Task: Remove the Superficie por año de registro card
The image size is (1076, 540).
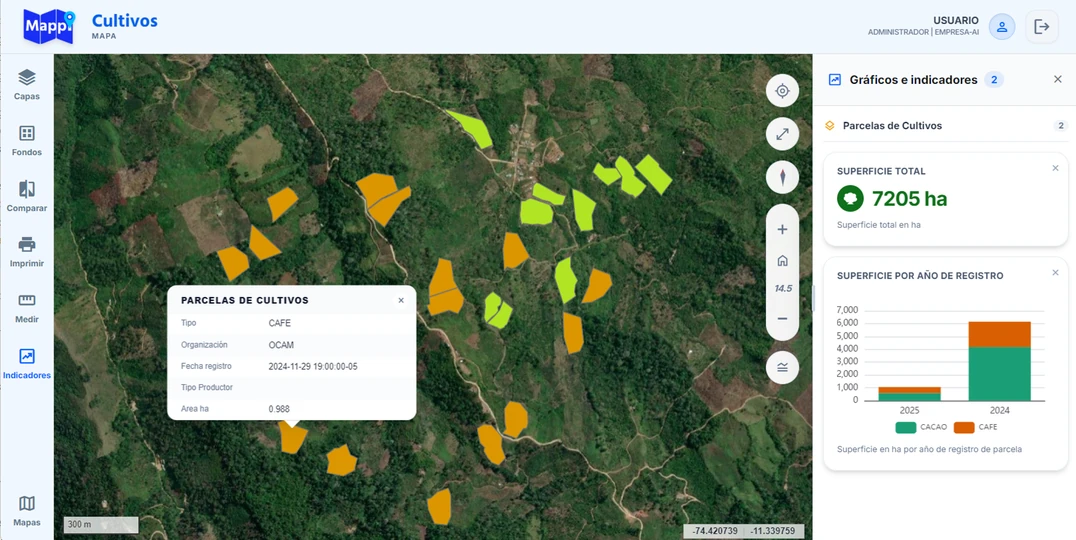Action: [1055, 272]
